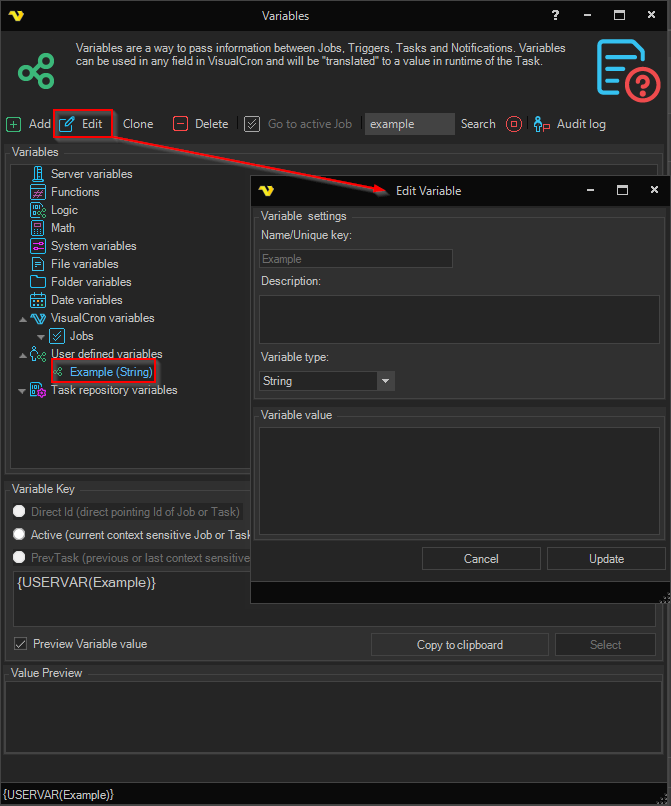Image resolution: width=671 pixels, height=806 pixels.
Task: Select the Server variables icon
Action: click(x=38, y=174)
